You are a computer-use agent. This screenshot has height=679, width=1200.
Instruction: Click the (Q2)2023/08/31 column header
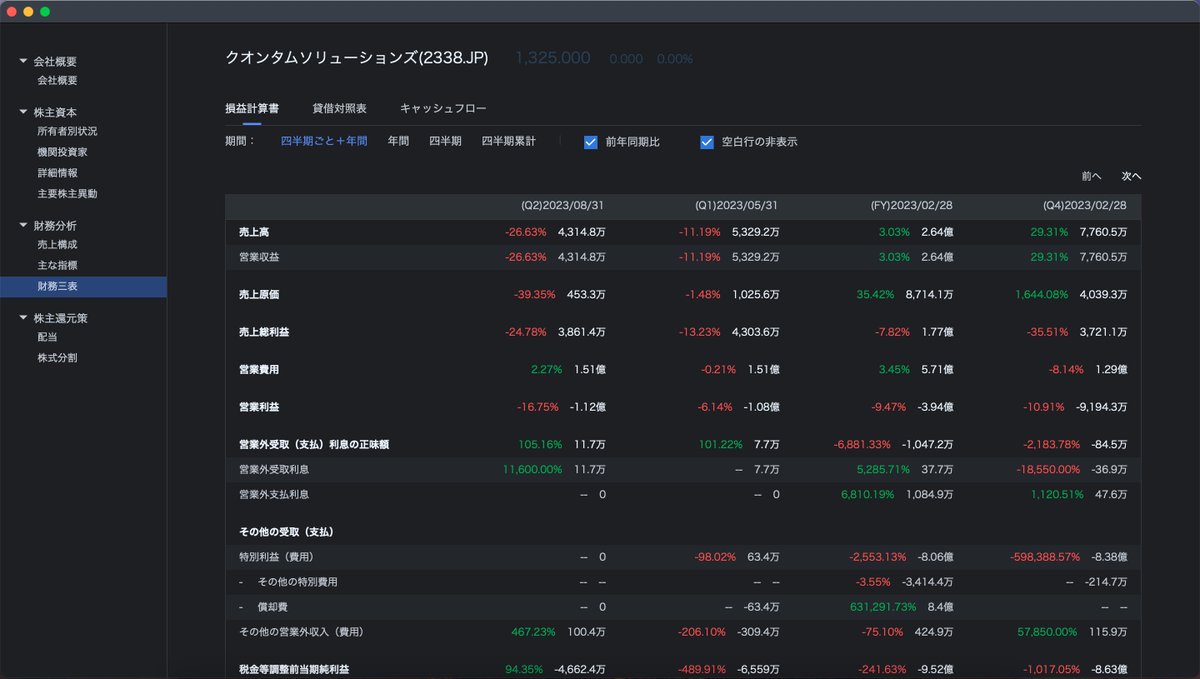(x=562, y=206)
